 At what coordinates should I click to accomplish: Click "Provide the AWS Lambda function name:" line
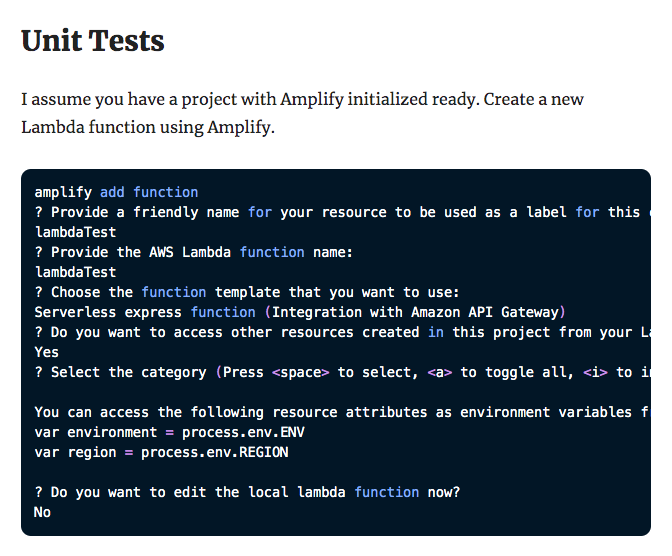pos(194,252)
